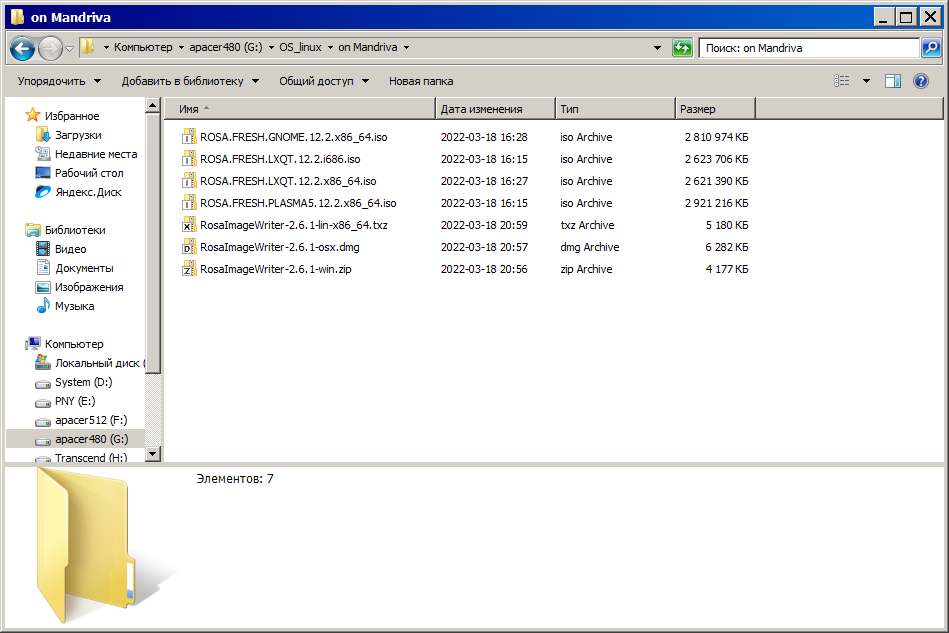This screenshot has width=949, height=633.
Task: Select the apacer480 (G:) drive
Action: click(x=76, y=439)
